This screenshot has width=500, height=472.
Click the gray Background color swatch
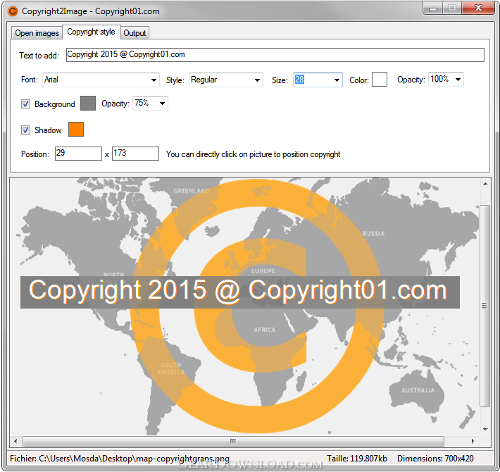tap(88, 104)
